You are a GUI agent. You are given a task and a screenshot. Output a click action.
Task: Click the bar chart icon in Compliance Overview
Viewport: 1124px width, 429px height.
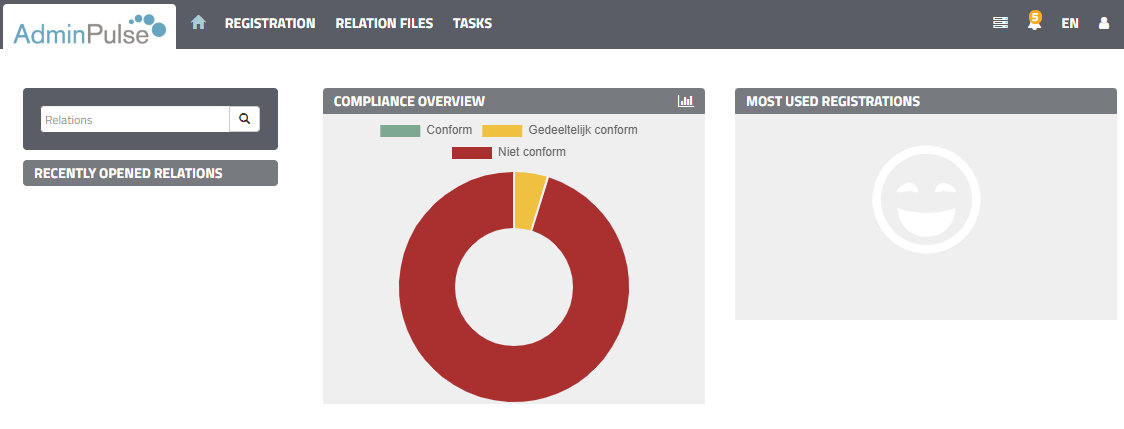click(685, 101)
